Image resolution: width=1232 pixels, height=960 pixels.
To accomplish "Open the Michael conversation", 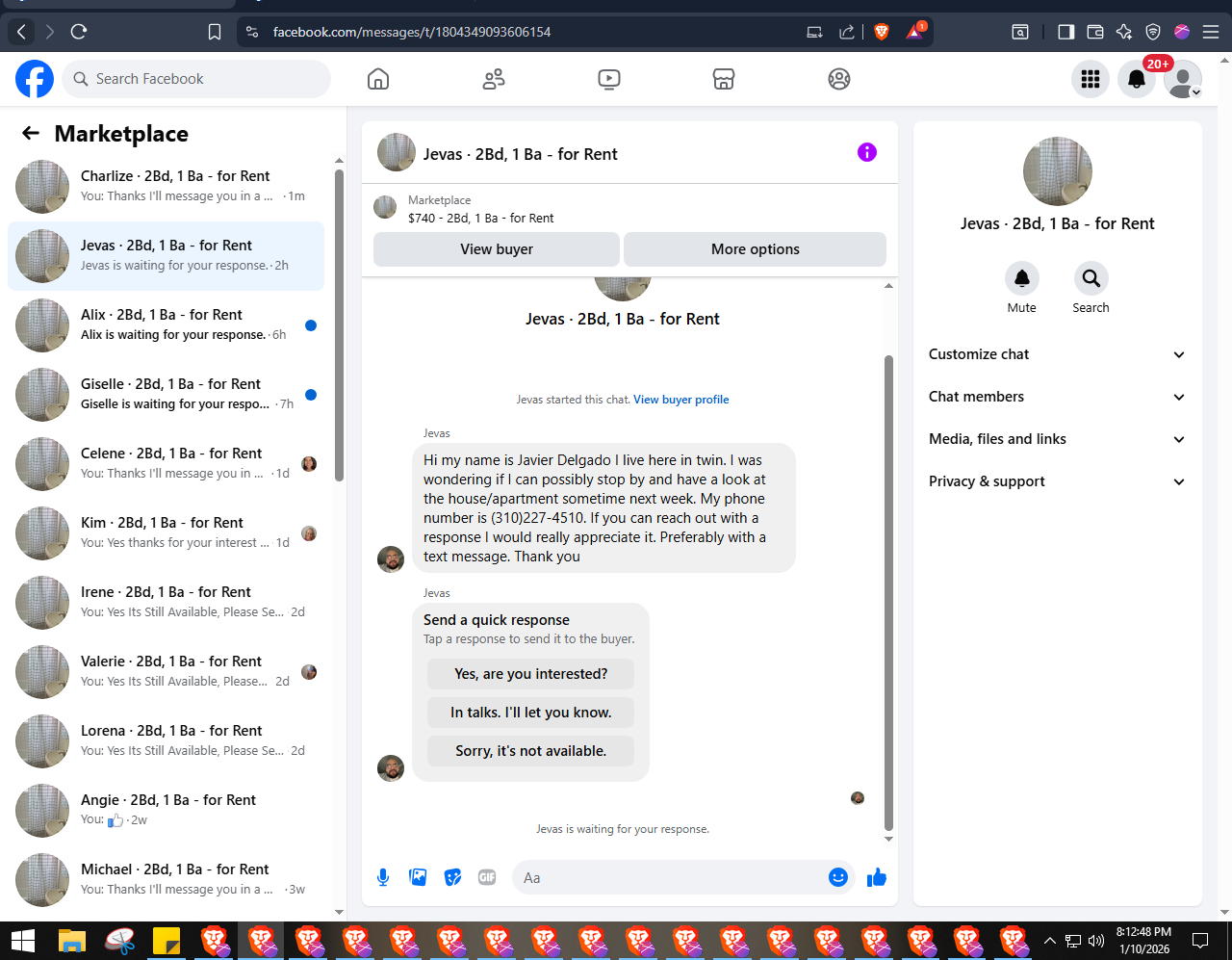I will (166, 880).
